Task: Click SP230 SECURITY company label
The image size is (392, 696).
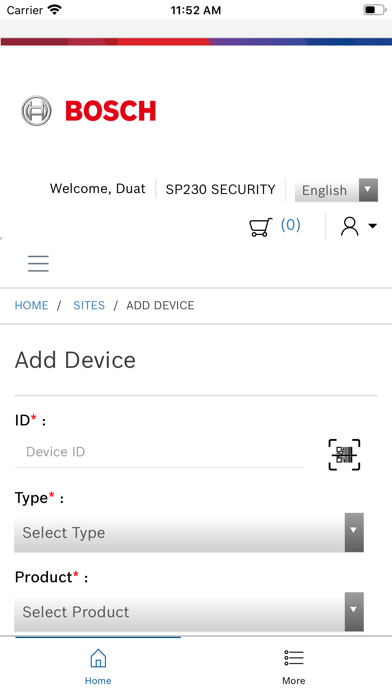Action: point(221,190)
